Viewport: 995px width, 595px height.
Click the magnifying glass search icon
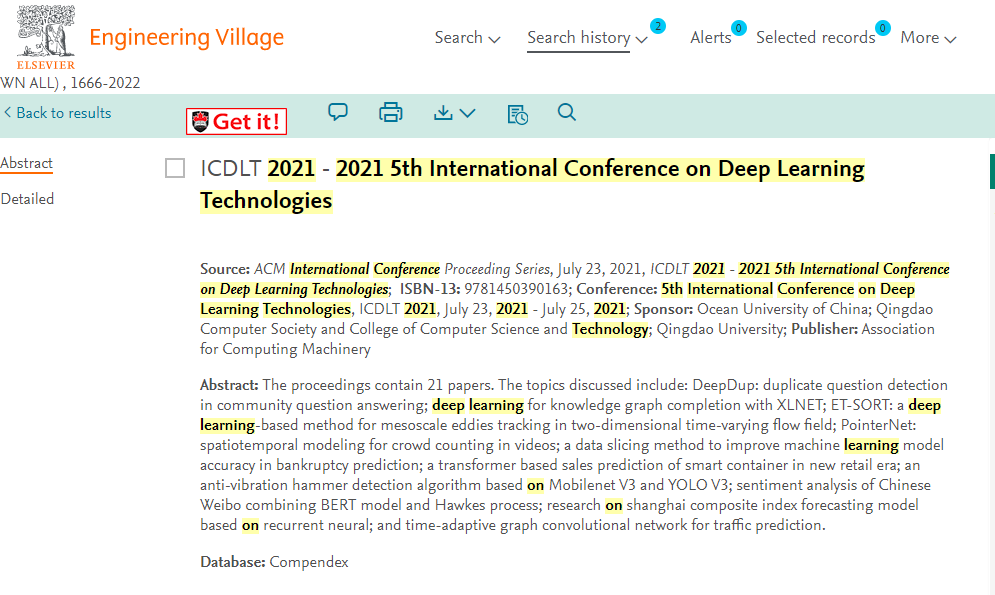tap(567, 112)
